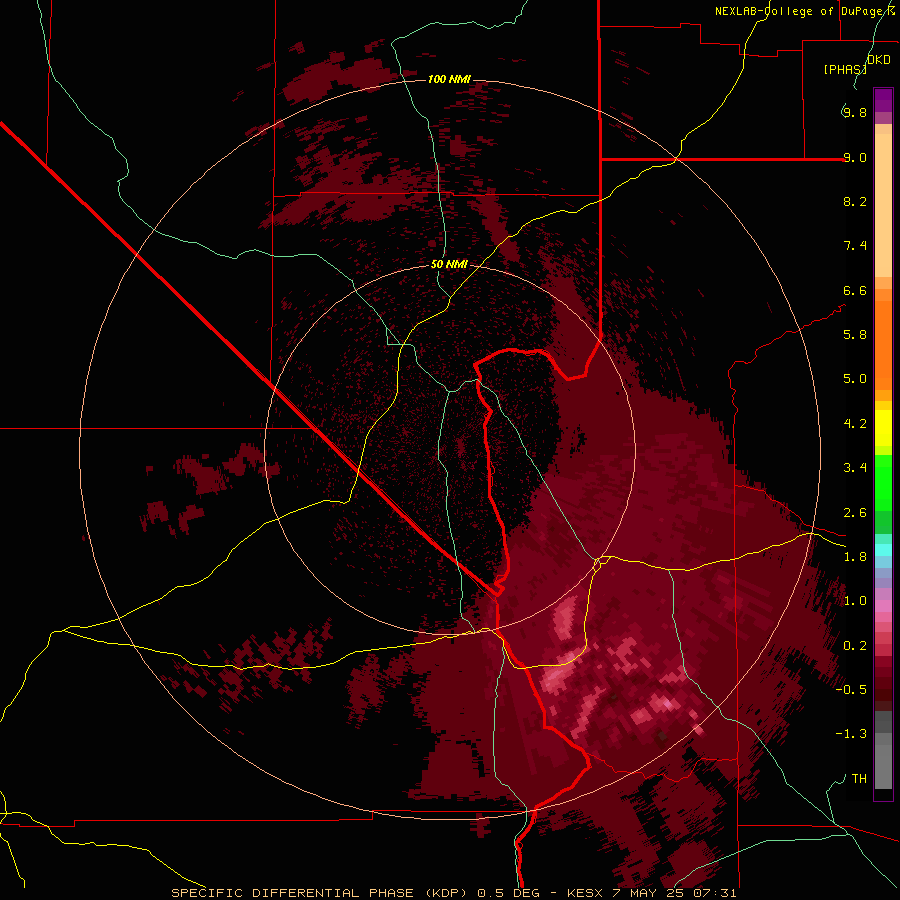Screen dimensions: 900x900
Task: Click the 2.6 scale value
Action: [x=855, y=513]
